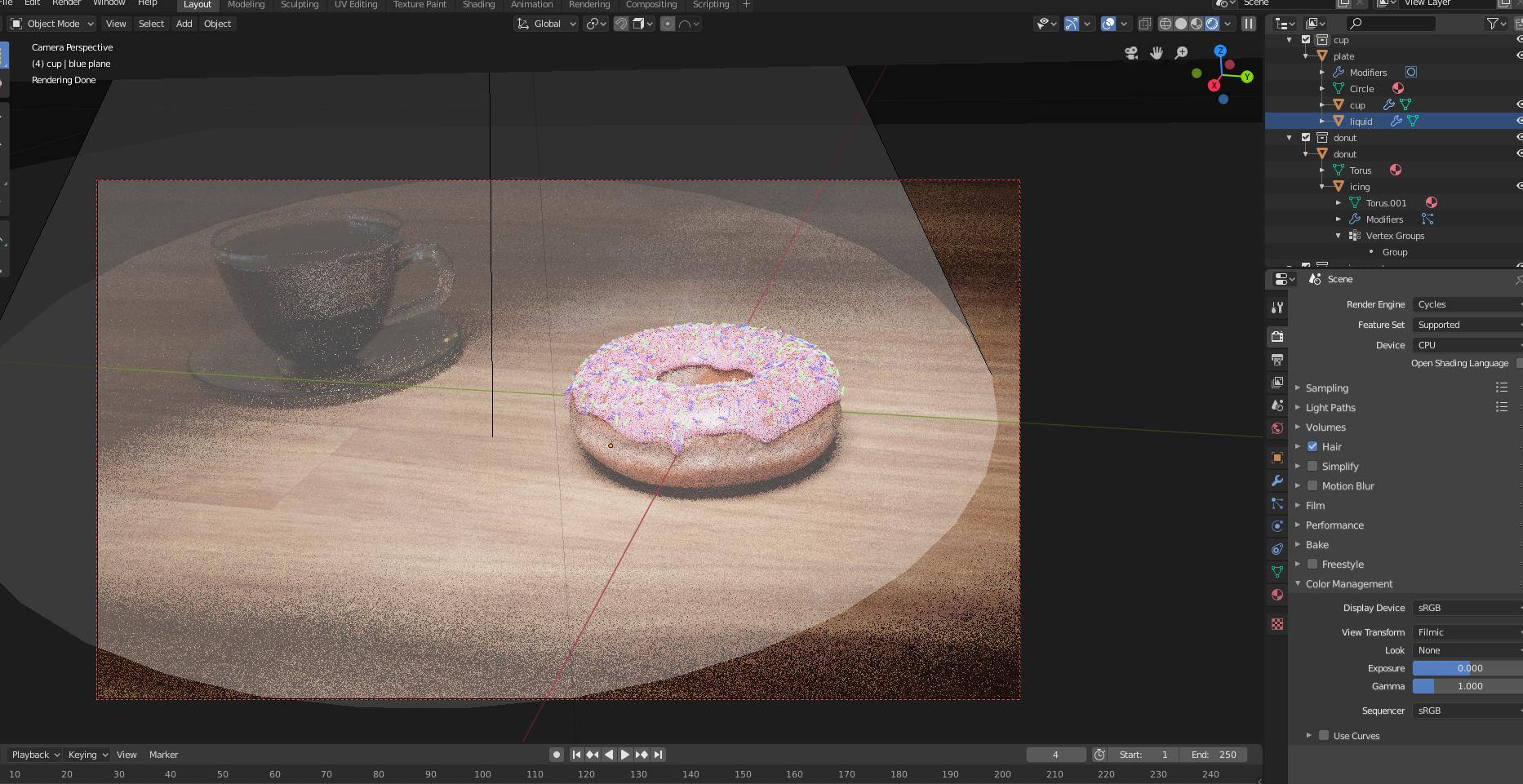The image size is (1523, 784).
Task: Play the animation forward
Action: [x=625, y=755]
